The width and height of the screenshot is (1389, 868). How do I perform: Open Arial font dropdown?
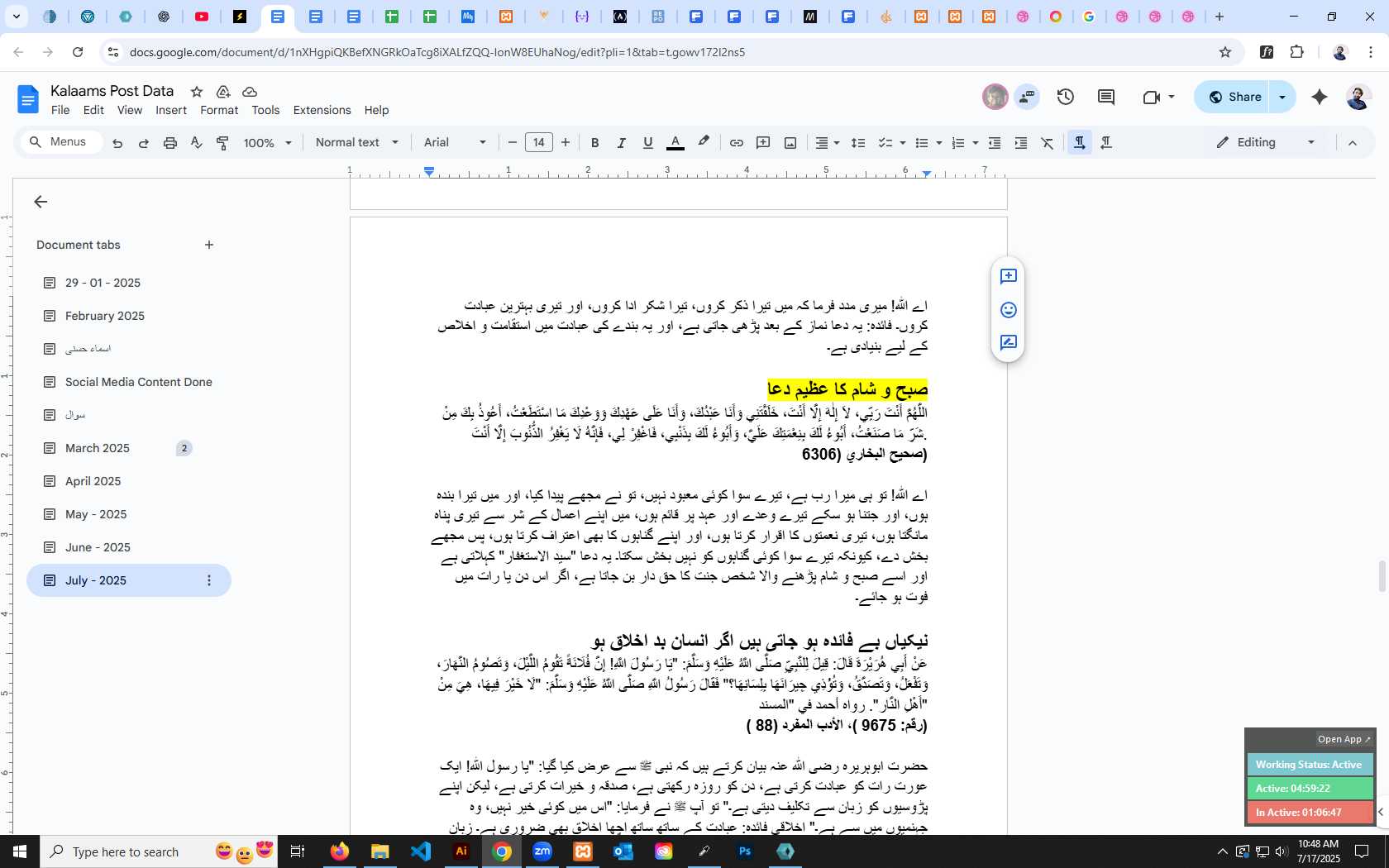(455, 143)
